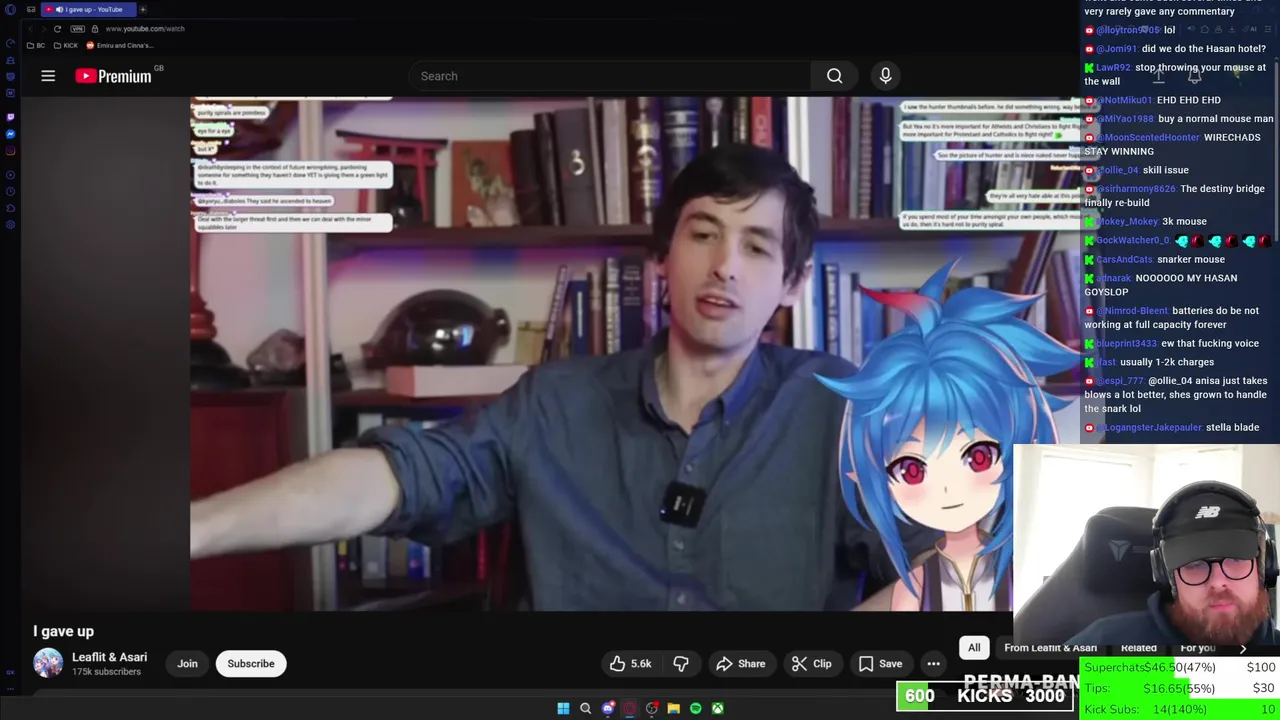The image size is (1280, 720).
Task: Go forward in the browser
Action: 42,29
